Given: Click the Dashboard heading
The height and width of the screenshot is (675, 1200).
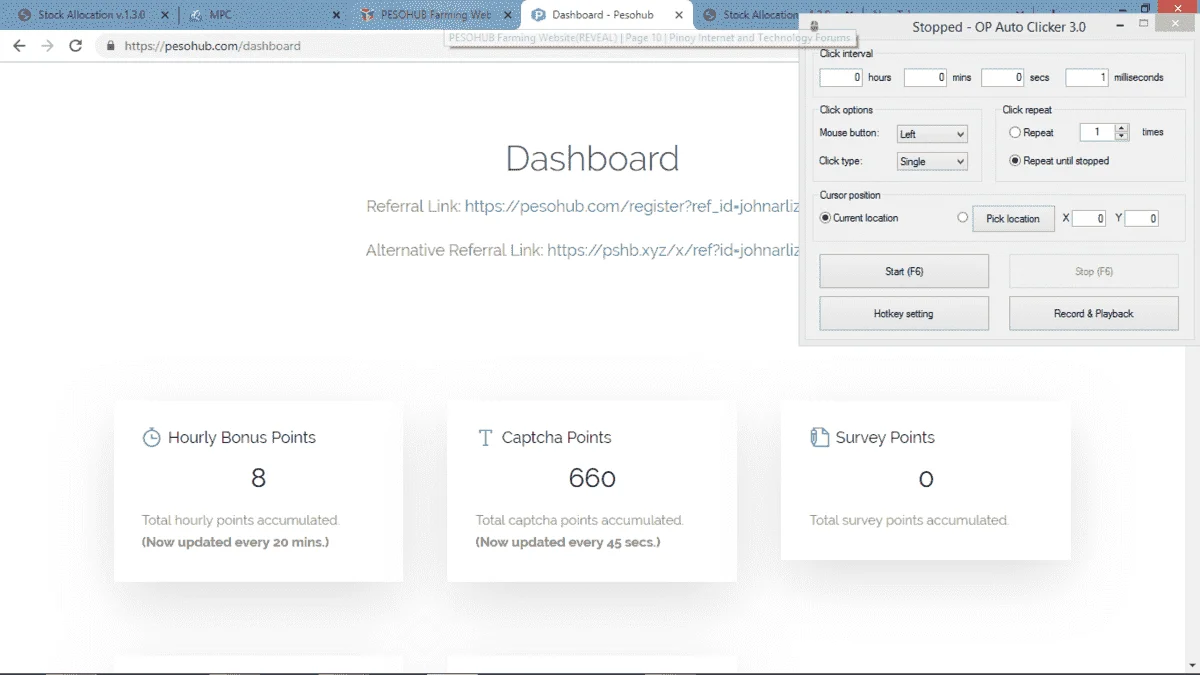Looking at the screenshot, I should tap(592, 159).
